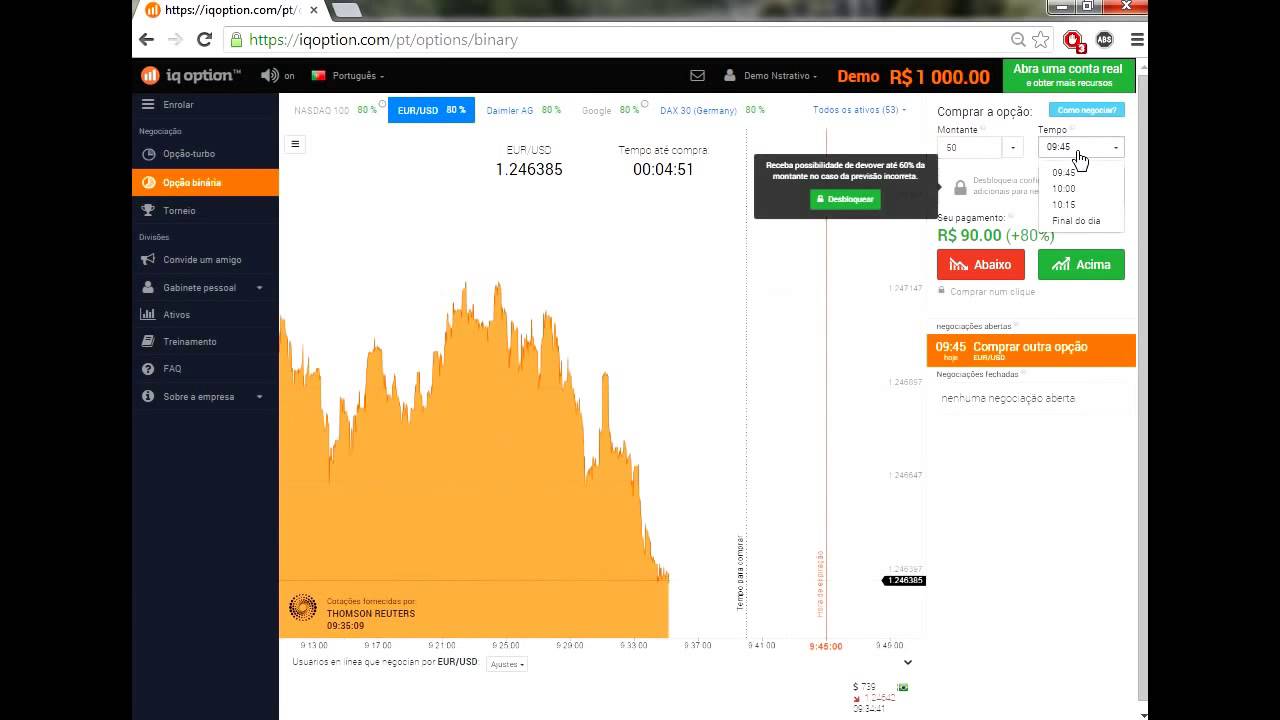Open a new browser tab
Screen dimensions: 1280x720
coord(346,10)
